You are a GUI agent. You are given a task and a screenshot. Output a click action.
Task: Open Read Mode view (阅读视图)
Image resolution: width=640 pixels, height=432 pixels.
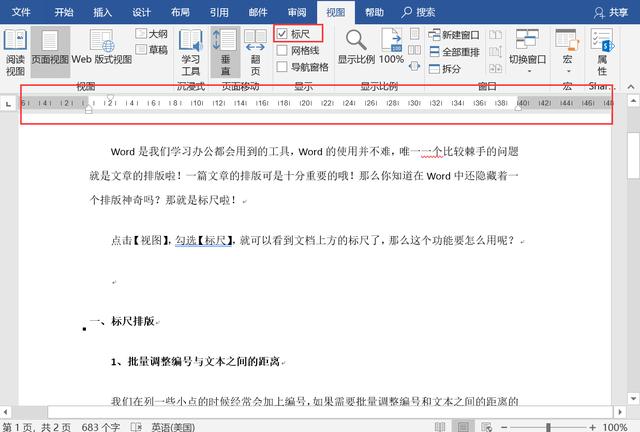pyautogui.click(x=15, y=52)
